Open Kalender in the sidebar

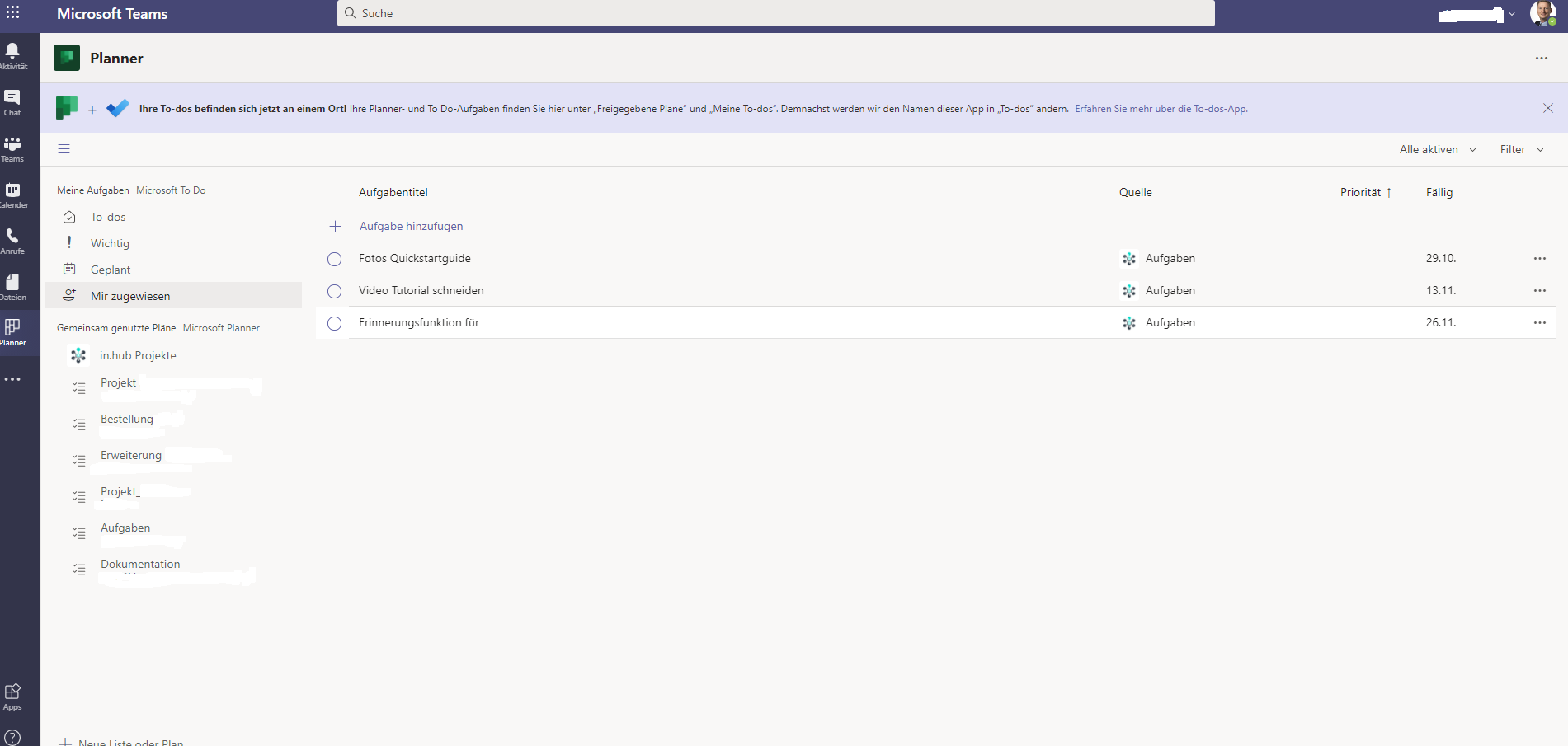(13, 195)
